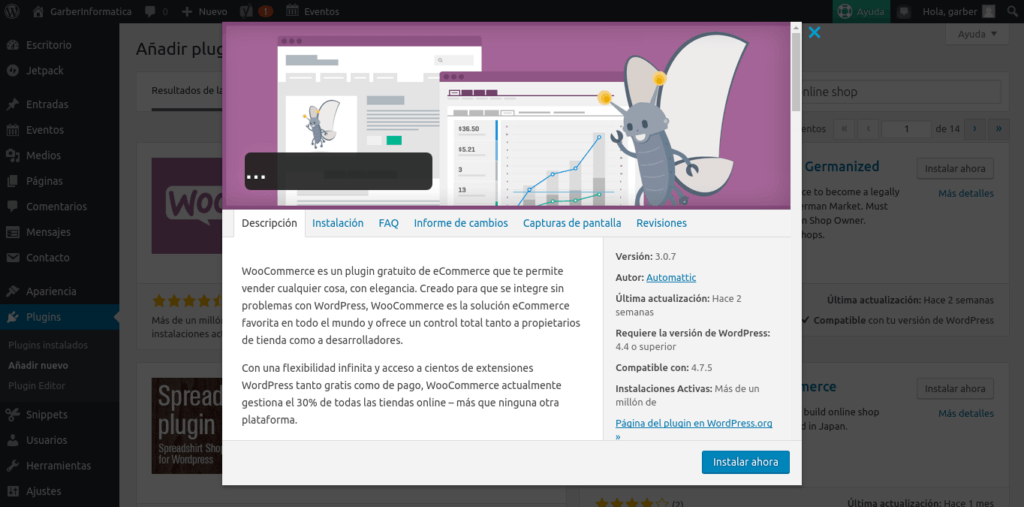Screen dimensions: 1024x507
Task: Switch to Capturas de pantalla tab
Action: click(572, 223)
